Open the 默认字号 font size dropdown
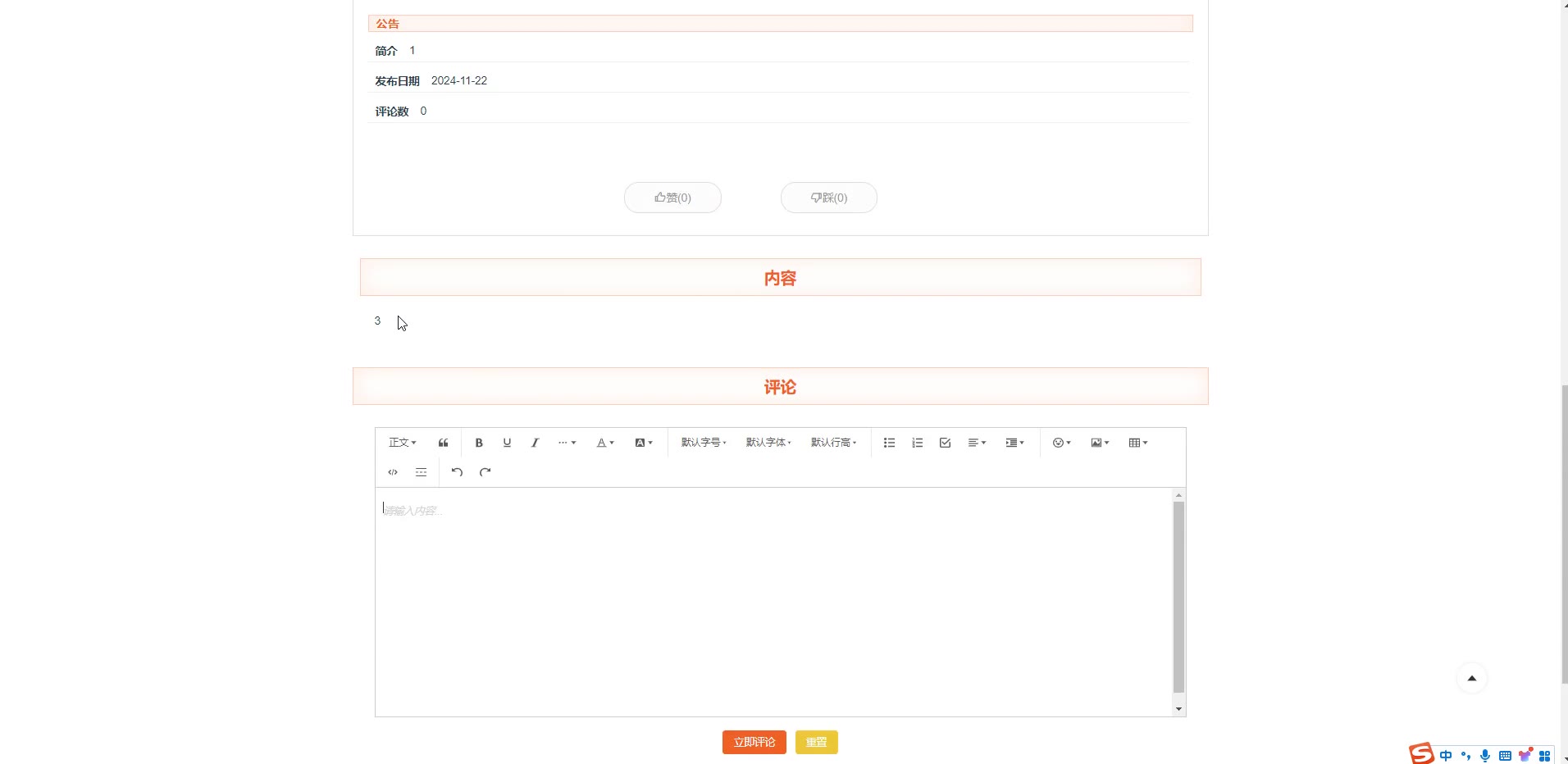The image size is (1568, 764). tap(704, 443)
